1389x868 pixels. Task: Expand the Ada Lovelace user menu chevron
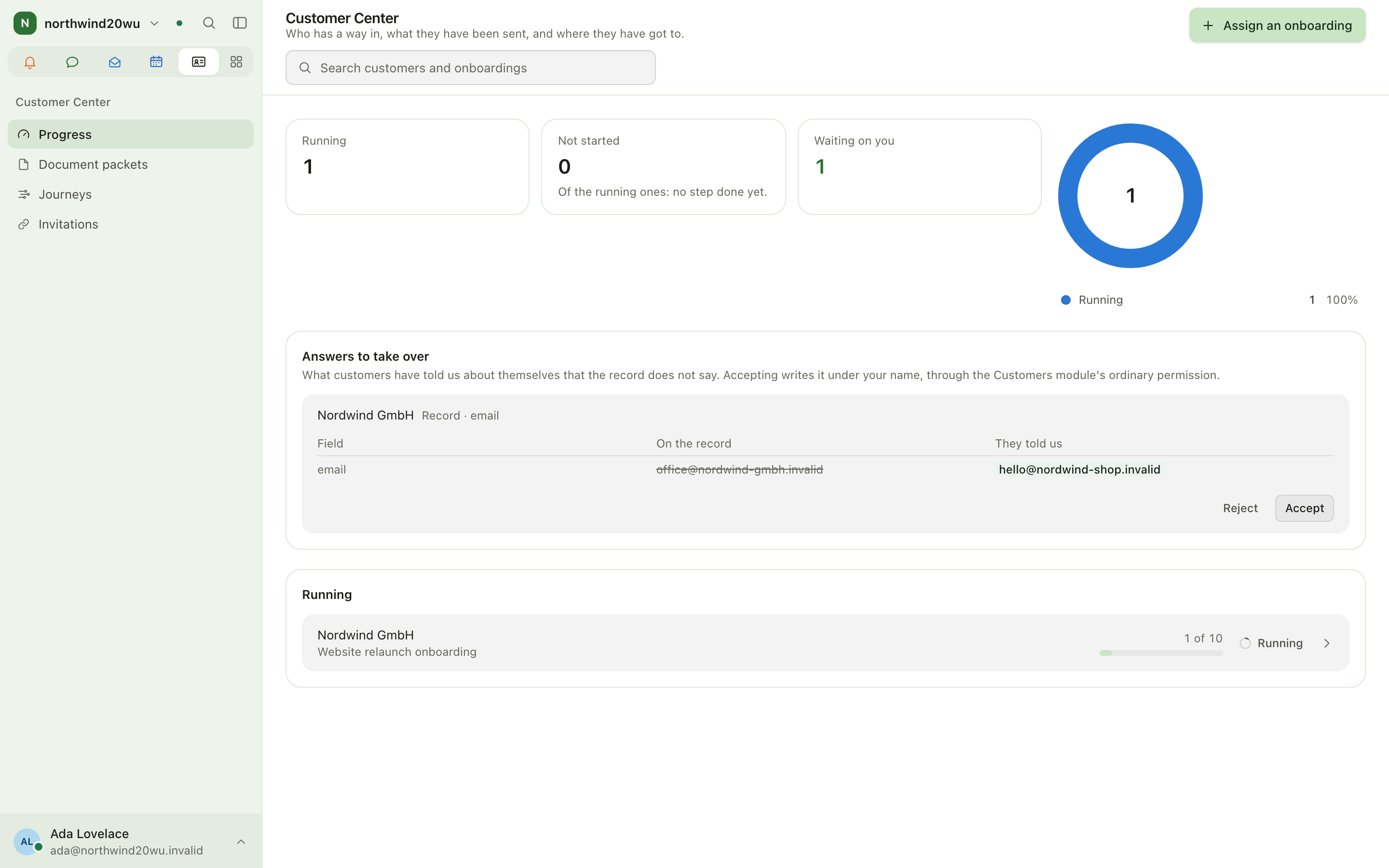coord(241,841)
